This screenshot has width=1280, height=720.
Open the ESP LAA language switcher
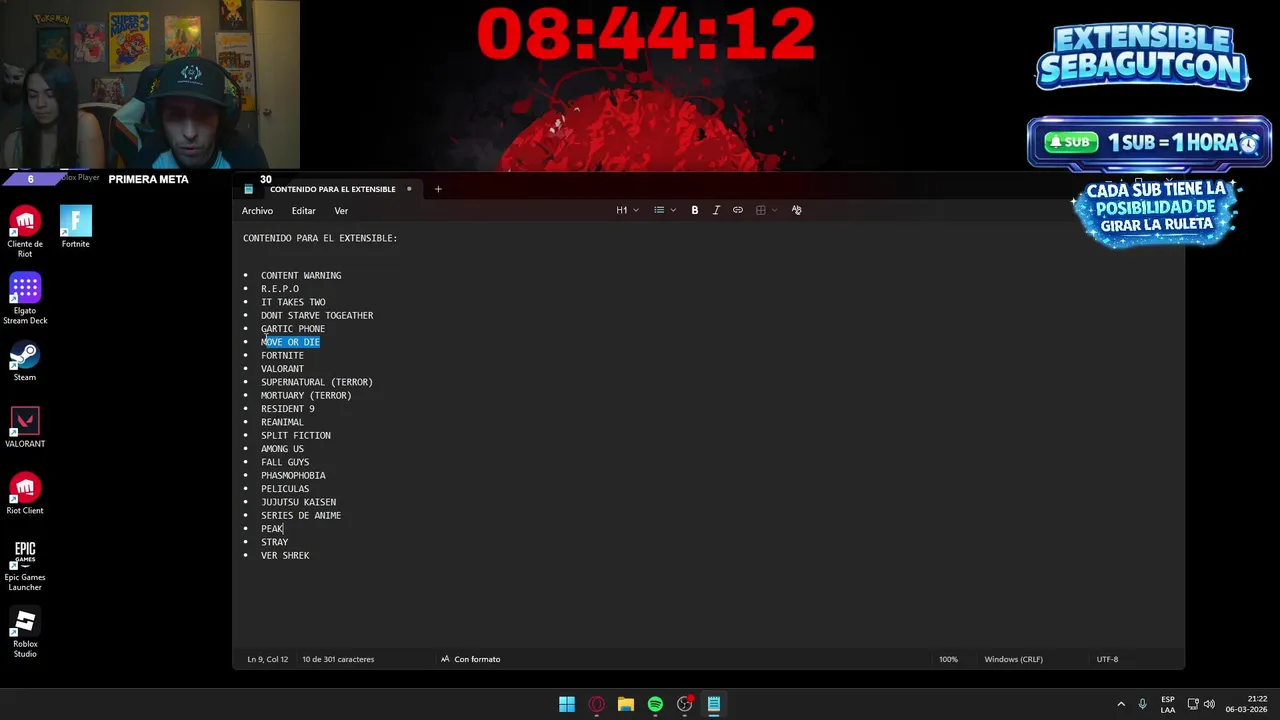(1168, 704)
